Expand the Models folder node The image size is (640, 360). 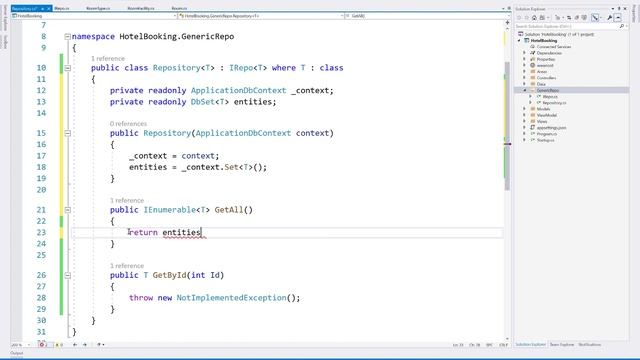pos(525,109)
